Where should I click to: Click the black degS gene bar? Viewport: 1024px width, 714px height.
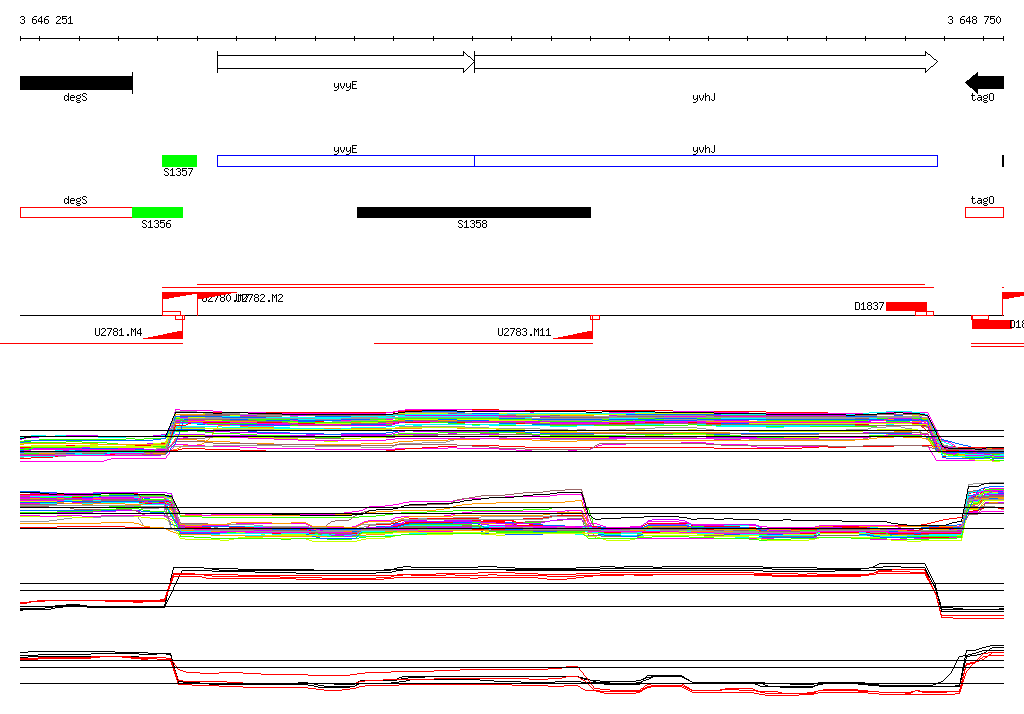tap(76, 83)
